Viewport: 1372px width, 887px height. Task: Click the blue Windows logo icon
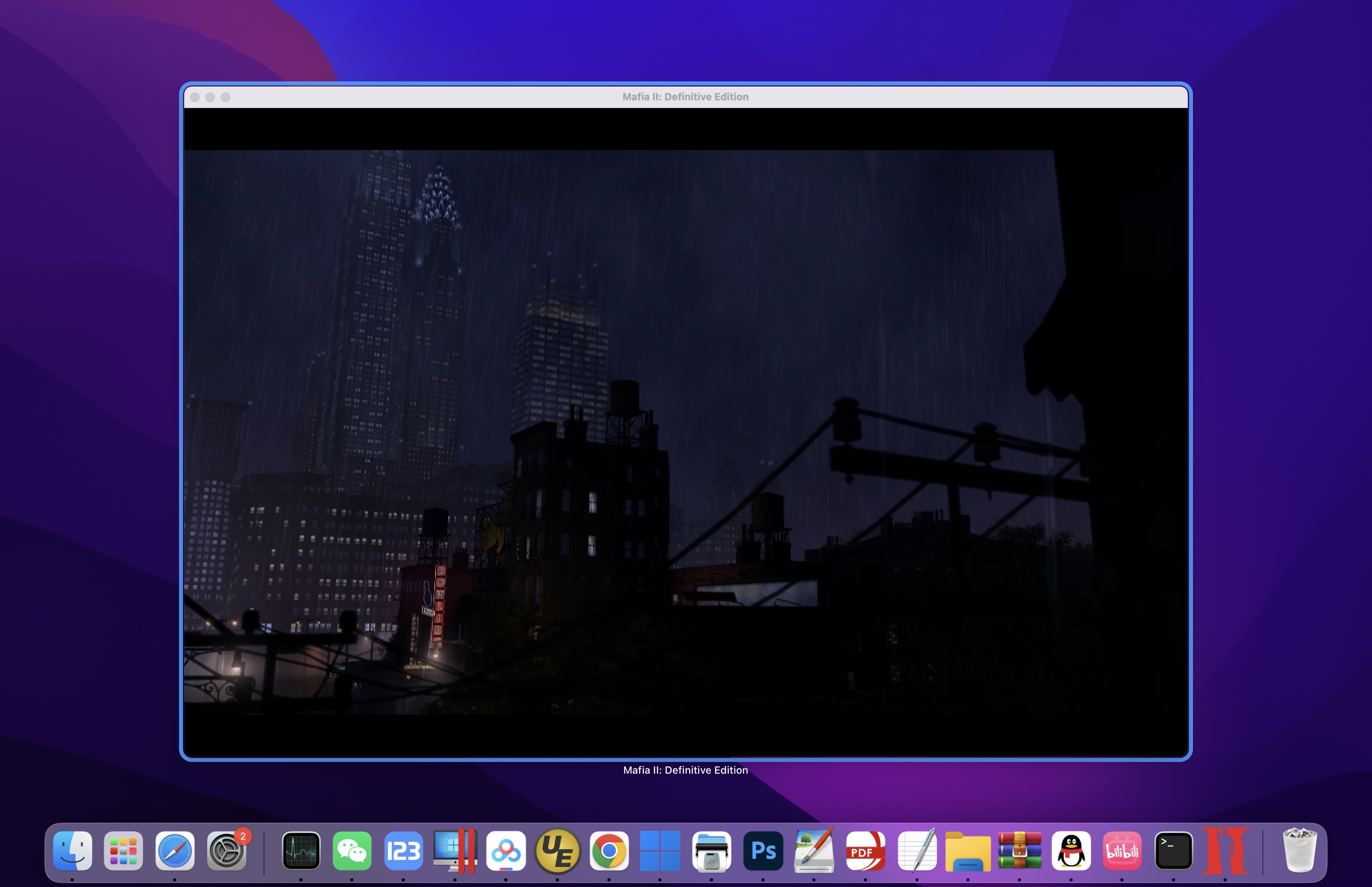pyautogui.click(x=660, y=851)
